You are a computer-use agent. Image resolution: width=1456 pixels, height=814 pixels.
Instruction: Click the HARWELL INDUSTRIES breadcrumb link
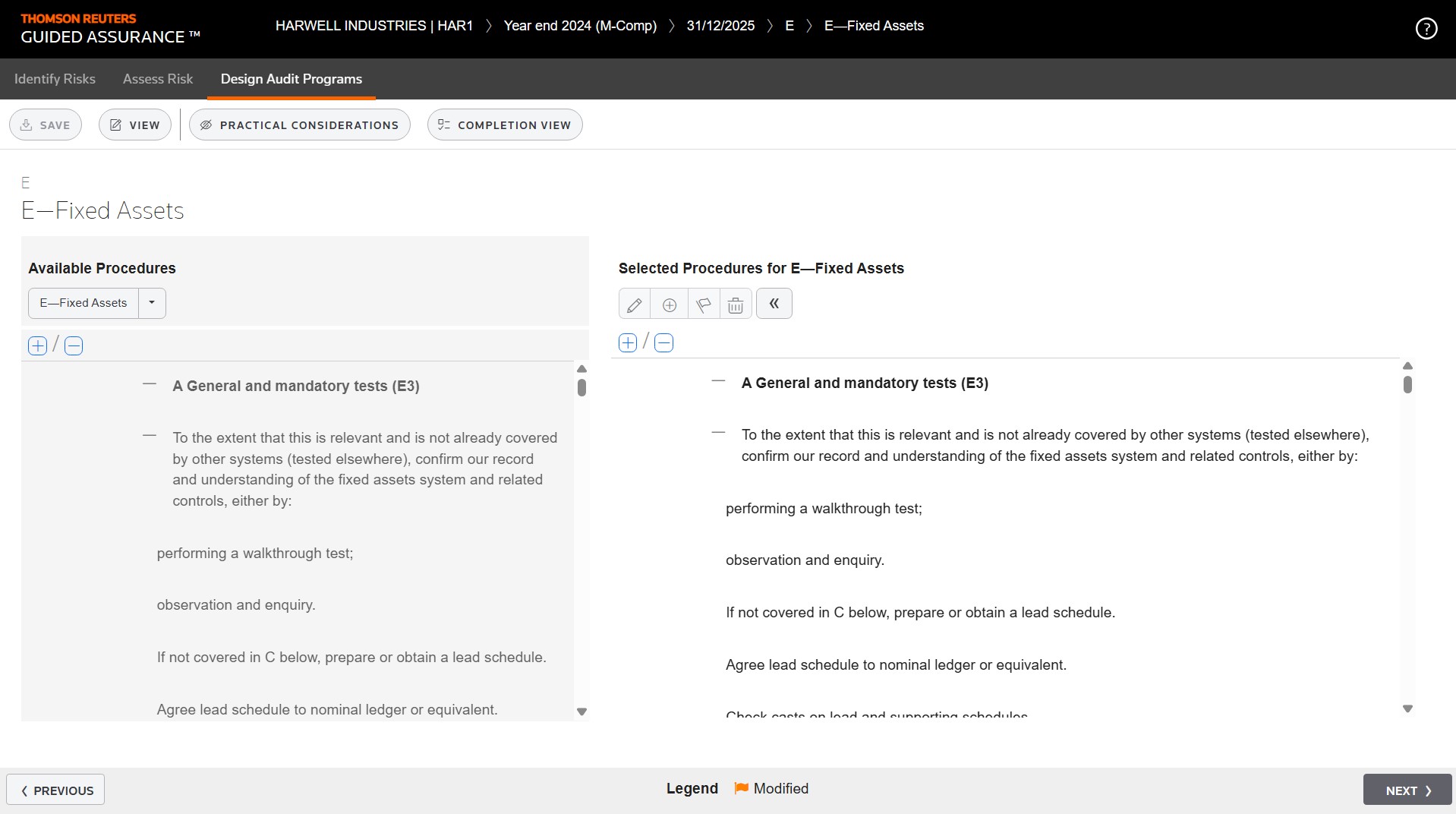tap(373, 26)
